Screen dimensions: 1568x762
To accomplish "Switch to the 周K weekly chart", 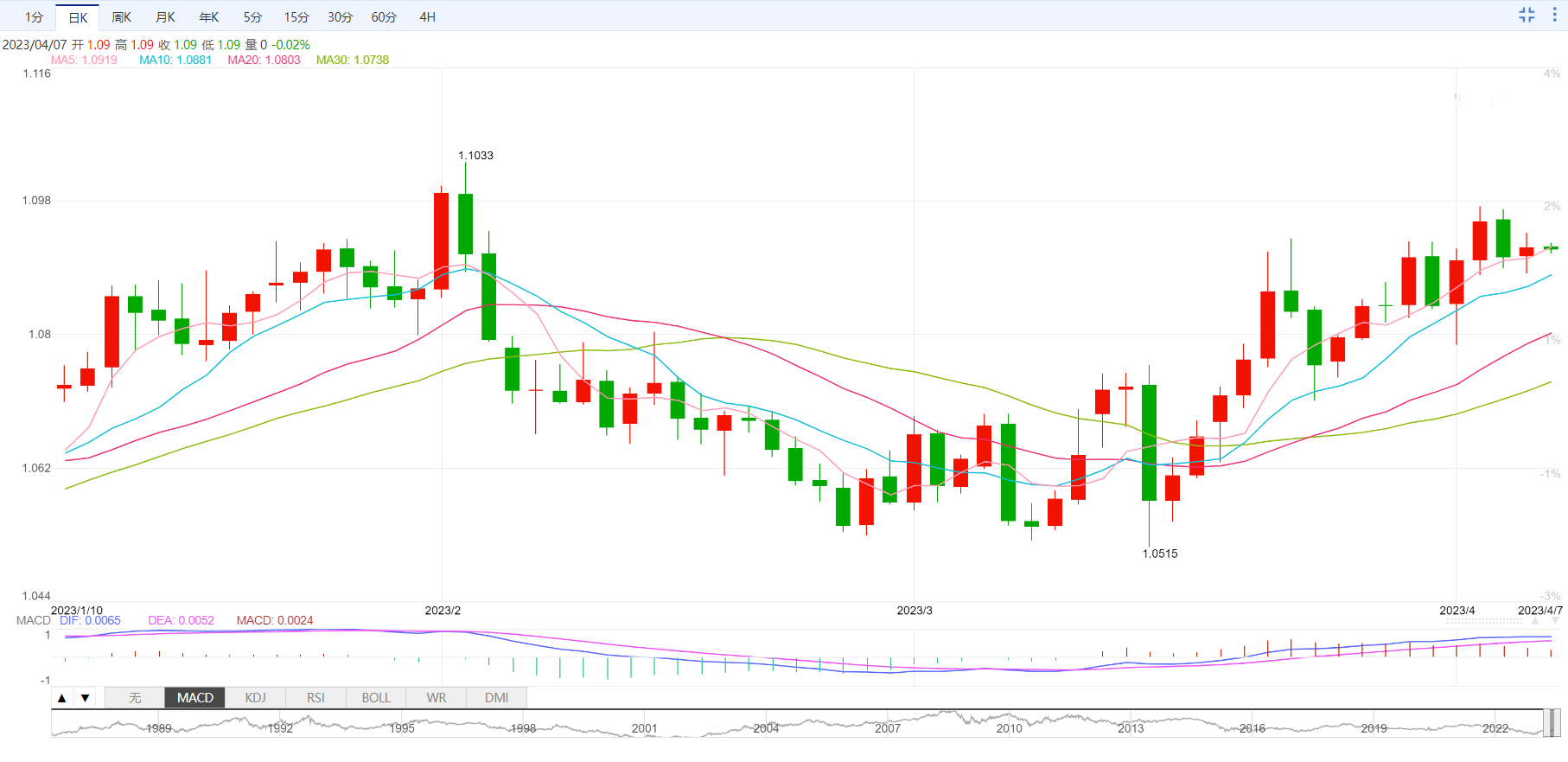I will [121, 17].
